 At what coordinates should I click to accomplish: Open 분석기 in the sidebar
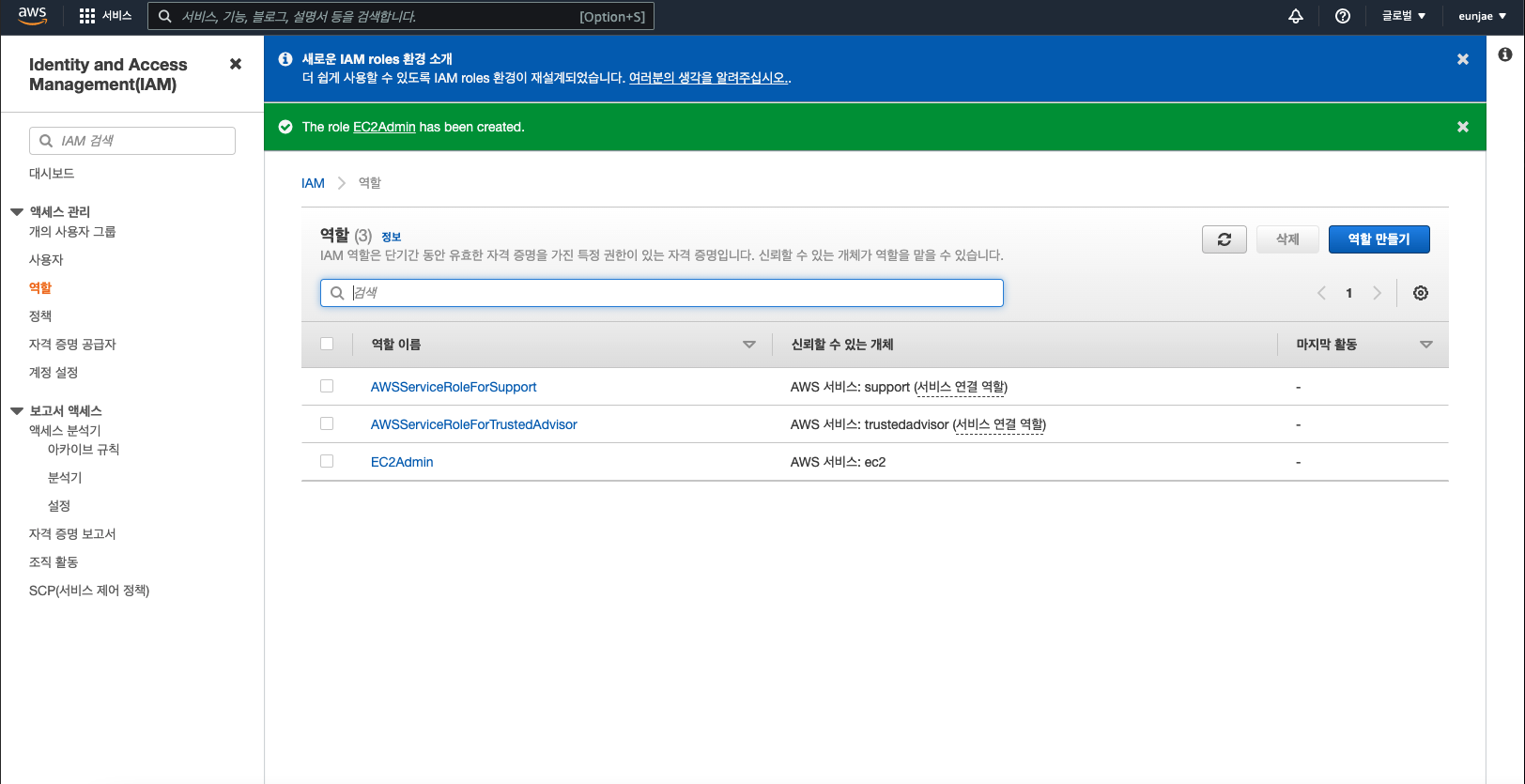(65, 478)
